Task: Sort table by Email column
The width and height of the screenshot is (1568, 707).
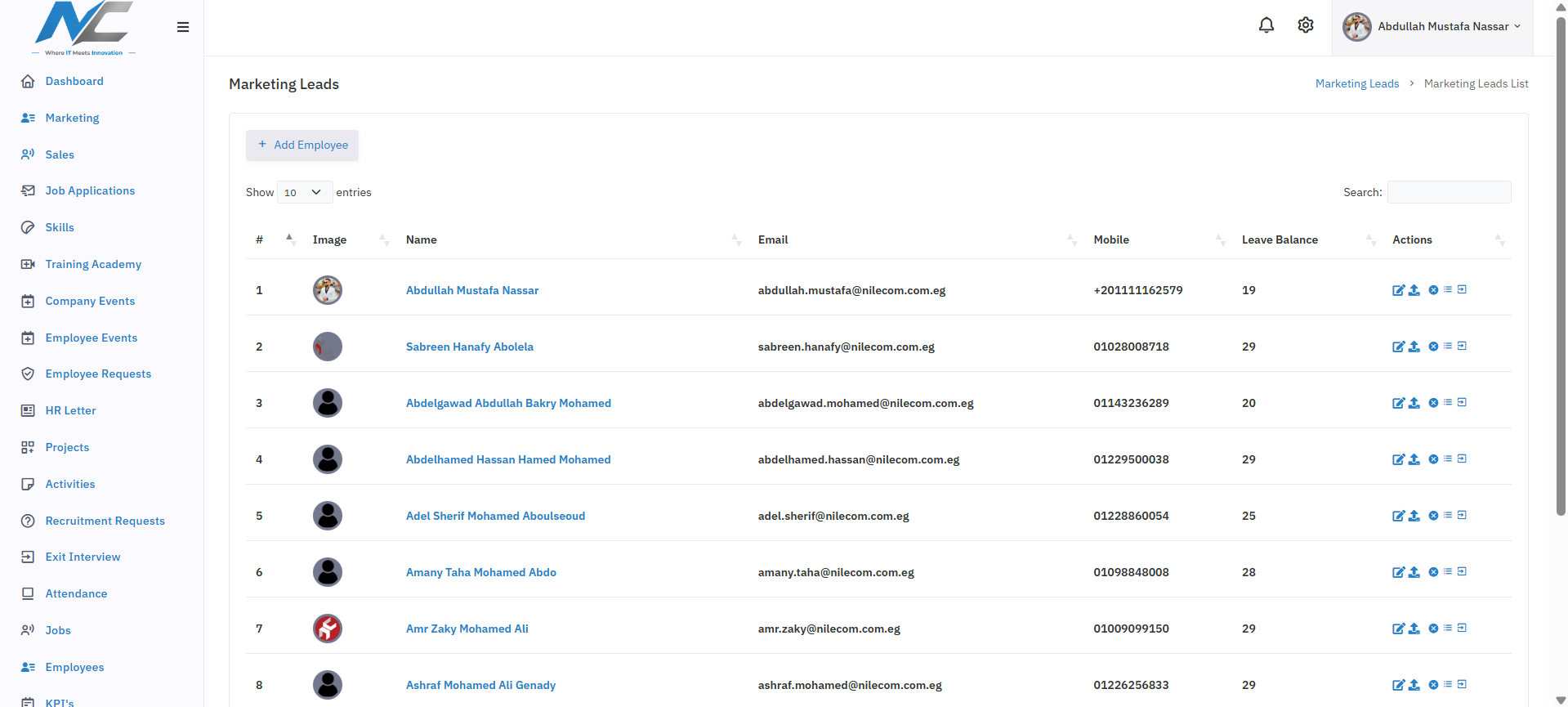Action: [917, 239]
